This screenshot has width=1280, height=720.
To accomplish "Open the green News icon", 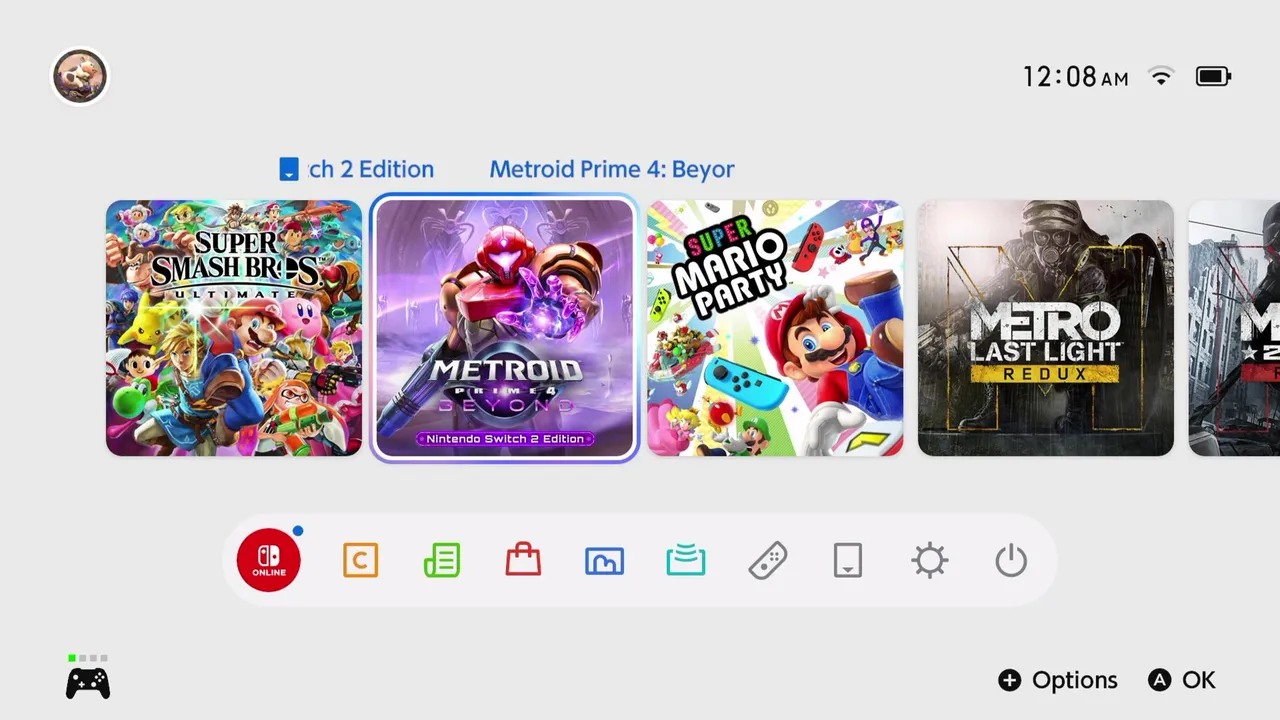I will 442,560.
